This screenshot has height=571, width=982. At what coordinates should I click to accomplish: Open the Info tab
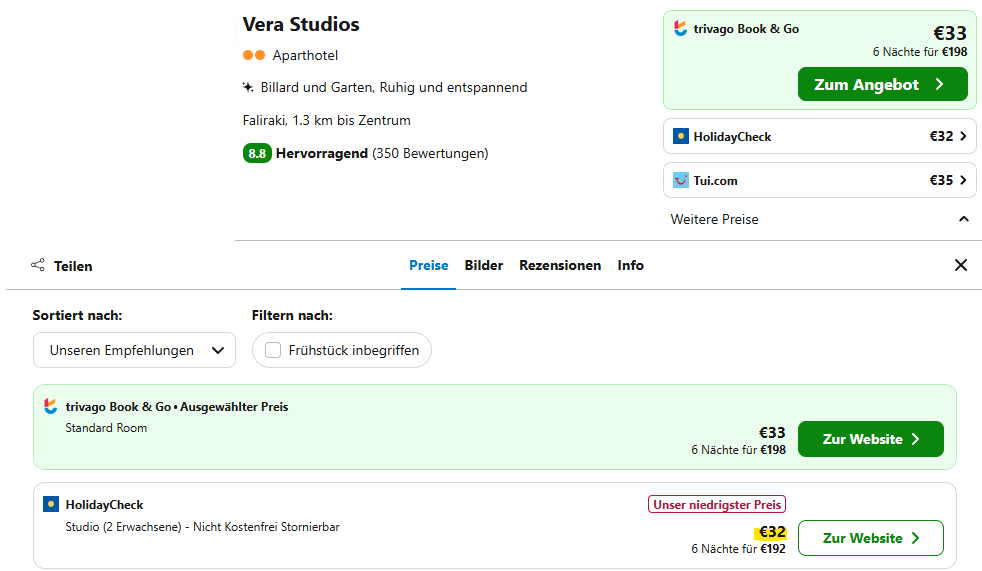(x=630, y=265)
